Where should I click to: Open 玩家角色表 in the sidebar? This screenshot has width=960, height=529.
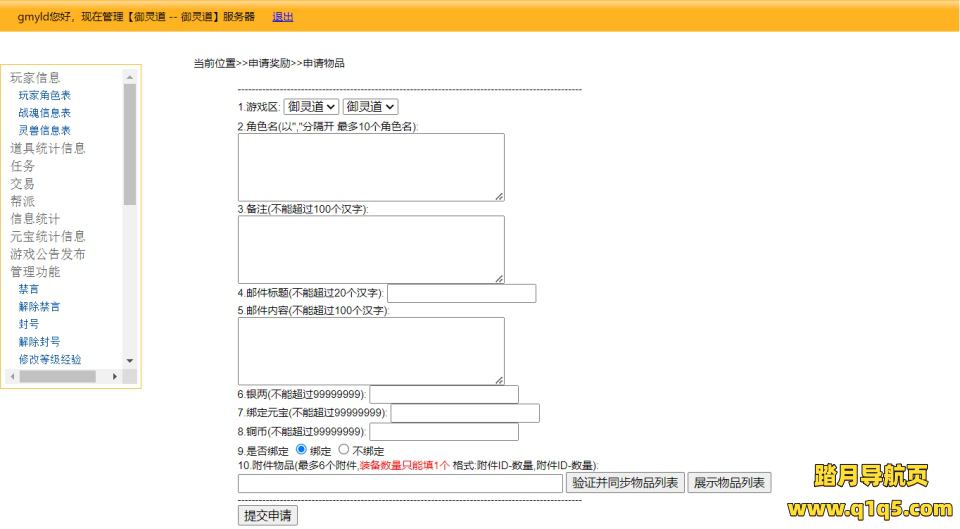pos(44,95)
